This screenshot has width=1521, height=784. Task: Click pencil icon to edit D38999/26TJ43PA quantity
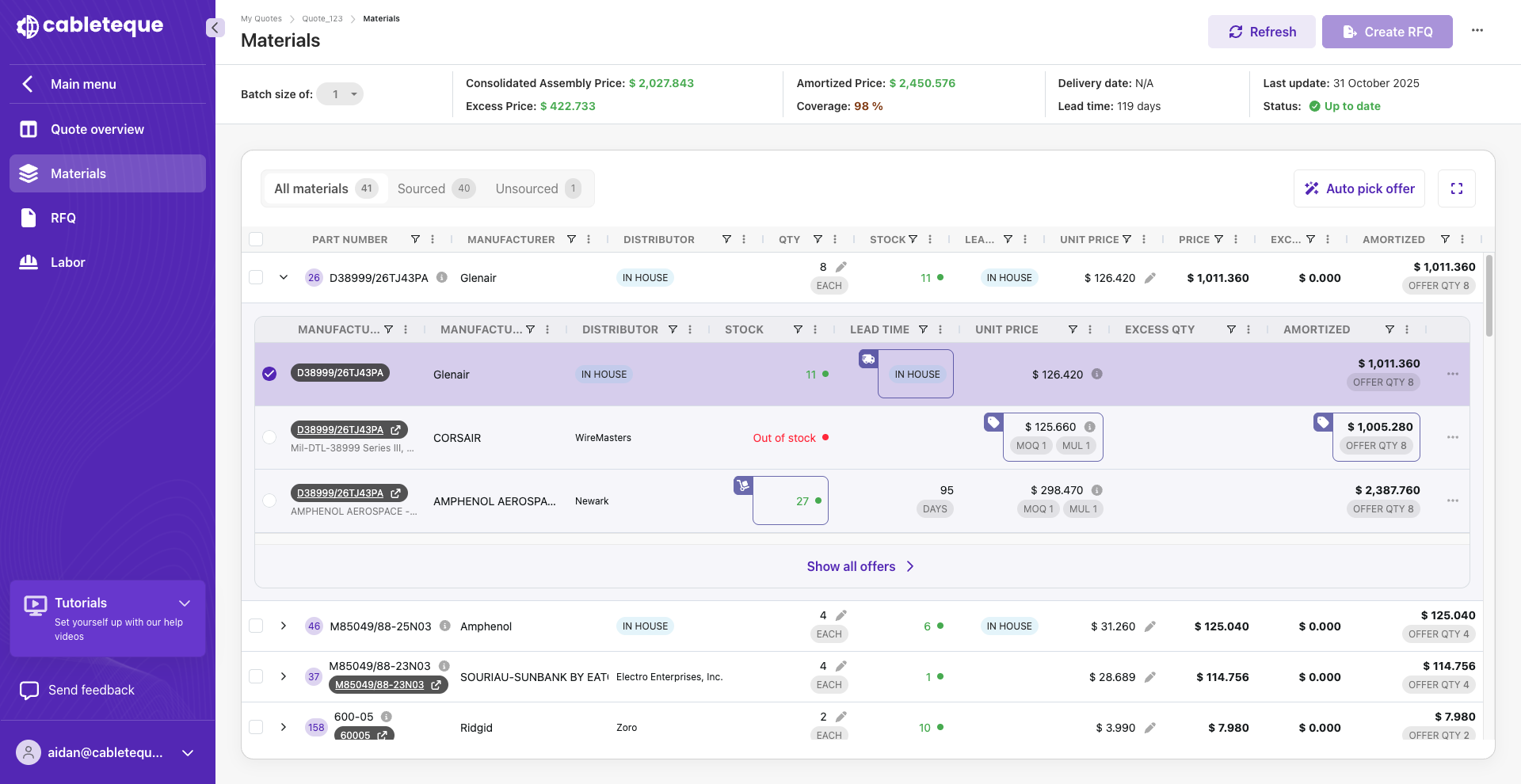coord(841,267)
